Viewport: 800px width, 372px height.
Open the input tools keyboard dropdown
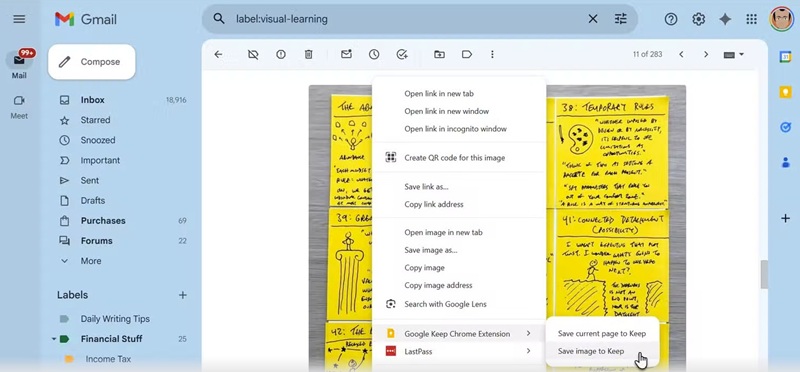(x=734, y=55)
